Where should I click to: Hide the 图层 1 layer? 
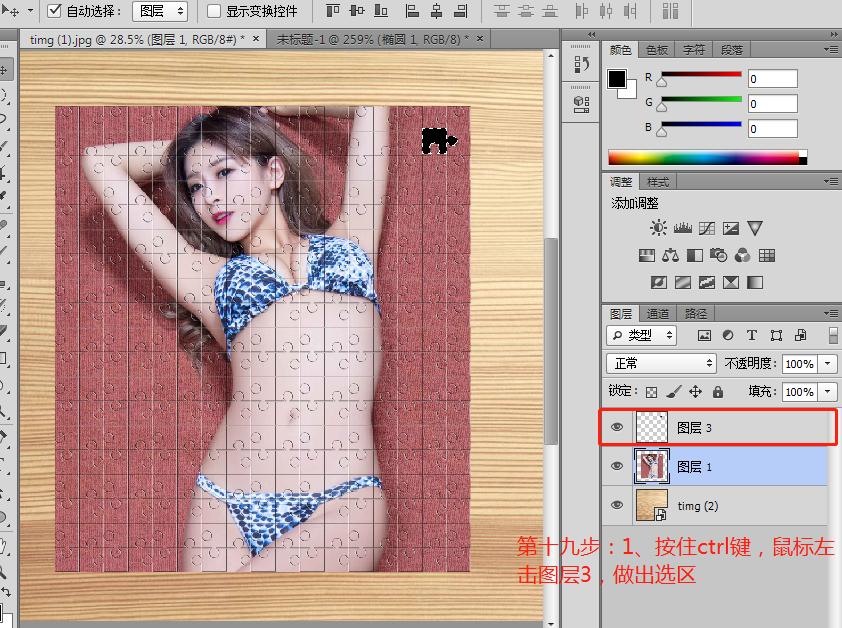coord(618,466)
